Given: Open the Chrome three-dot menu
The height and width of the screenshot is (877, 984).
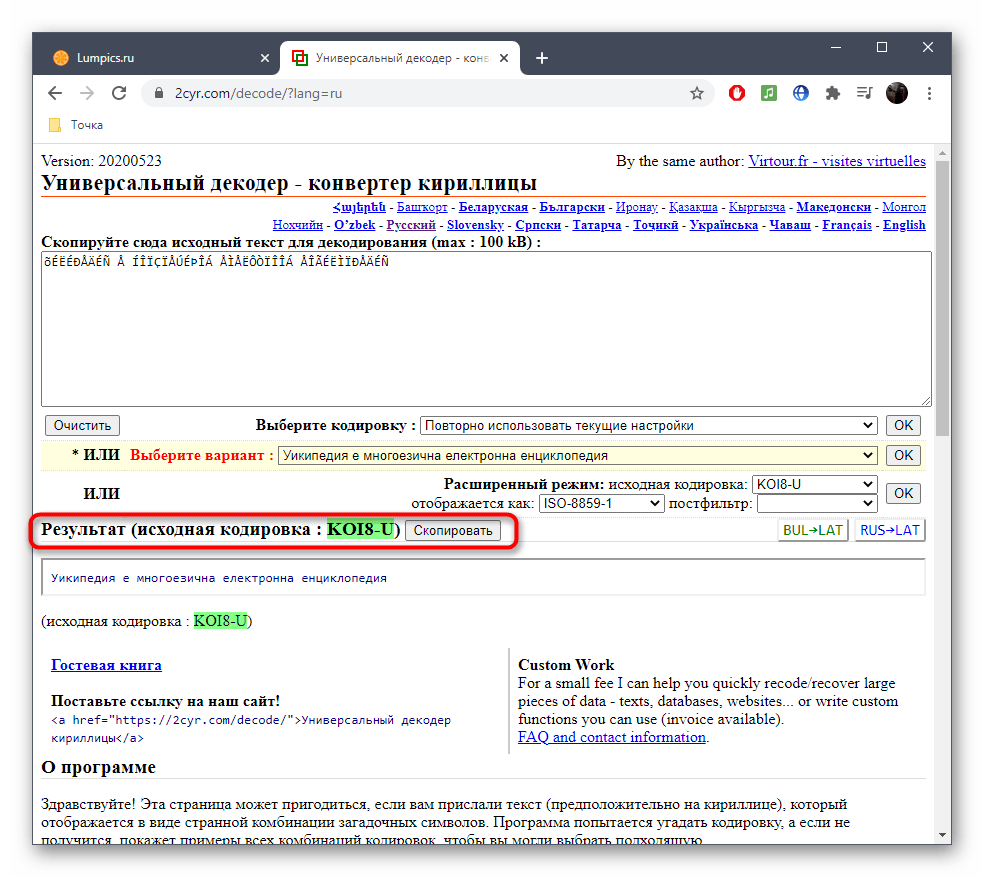Looking at the screenshot, I should [929, 94].
